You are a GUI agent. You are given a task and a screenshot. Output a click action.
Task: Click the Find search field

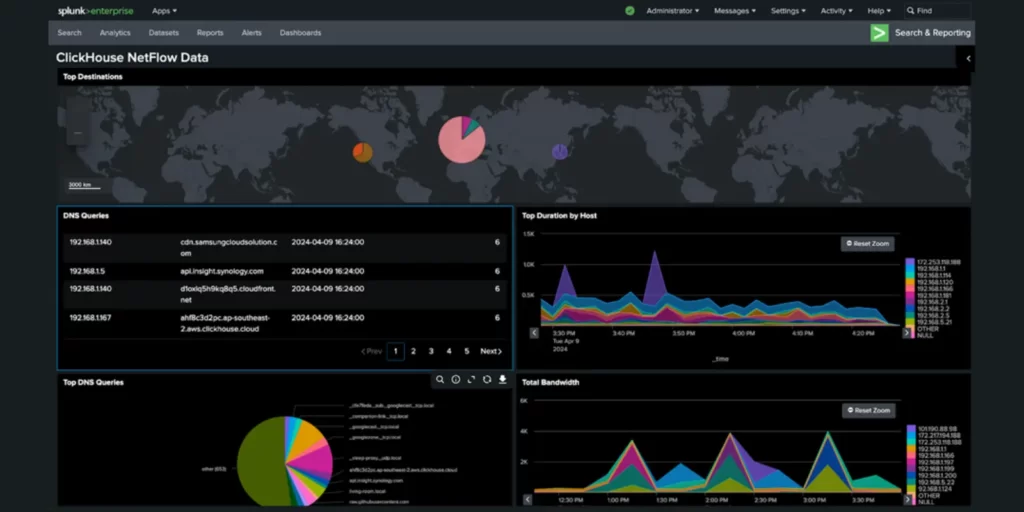click(940, 11)
